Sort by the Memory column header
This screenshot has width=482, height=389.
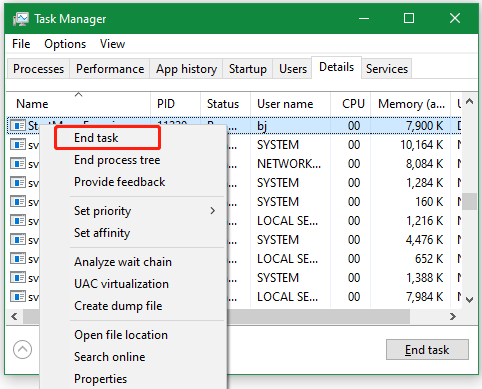click(x=411, y=104)
